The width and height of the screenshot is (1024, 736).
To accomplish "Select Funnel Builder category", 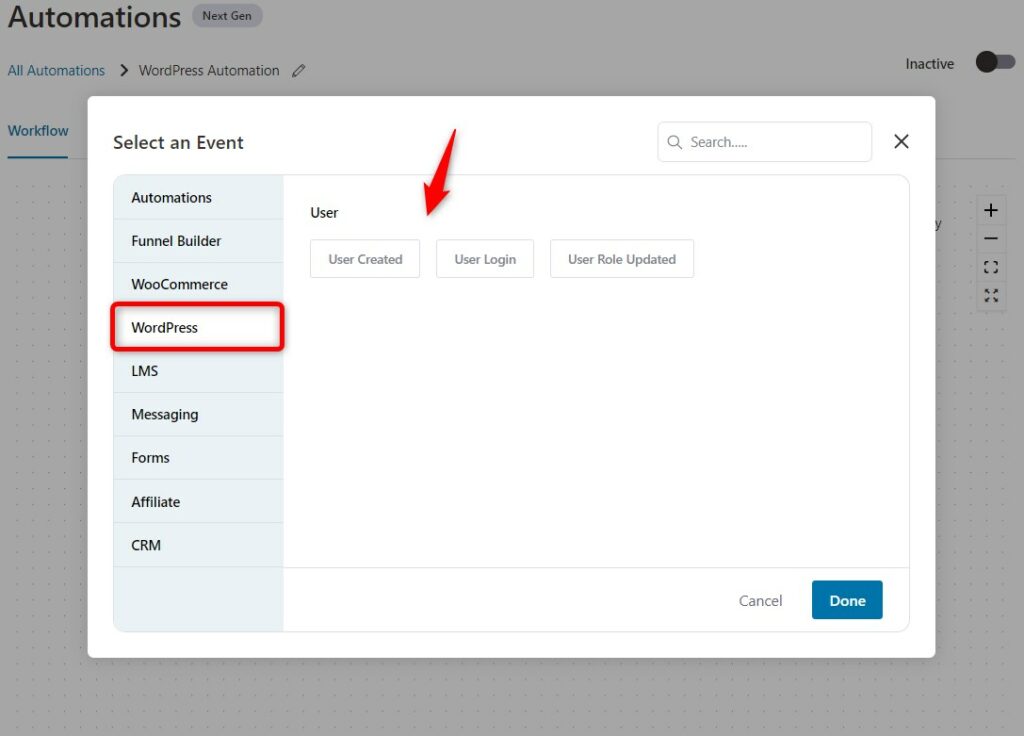I will point(199,241).
